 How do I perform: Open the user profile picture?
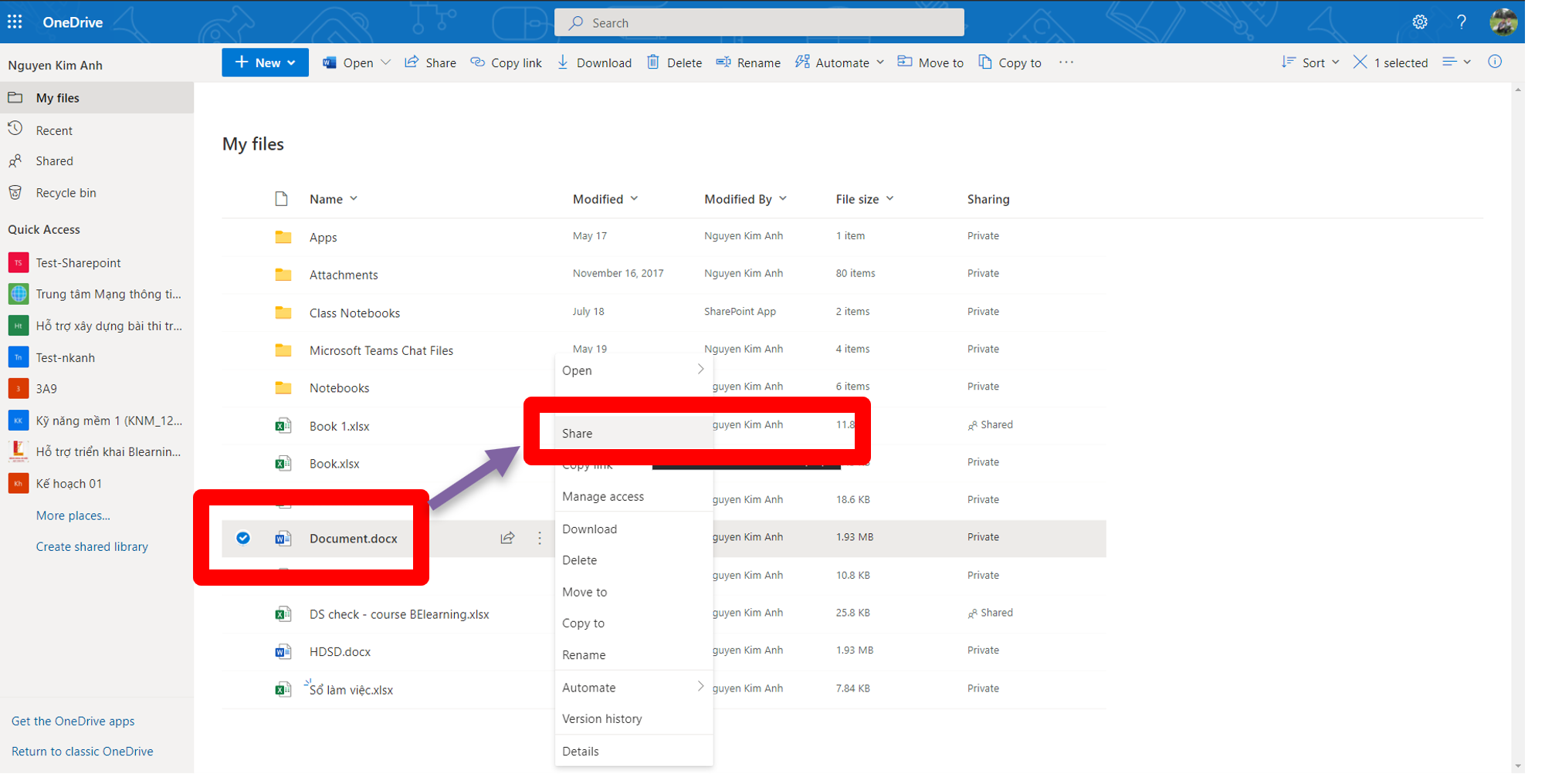coord(1503,22)
